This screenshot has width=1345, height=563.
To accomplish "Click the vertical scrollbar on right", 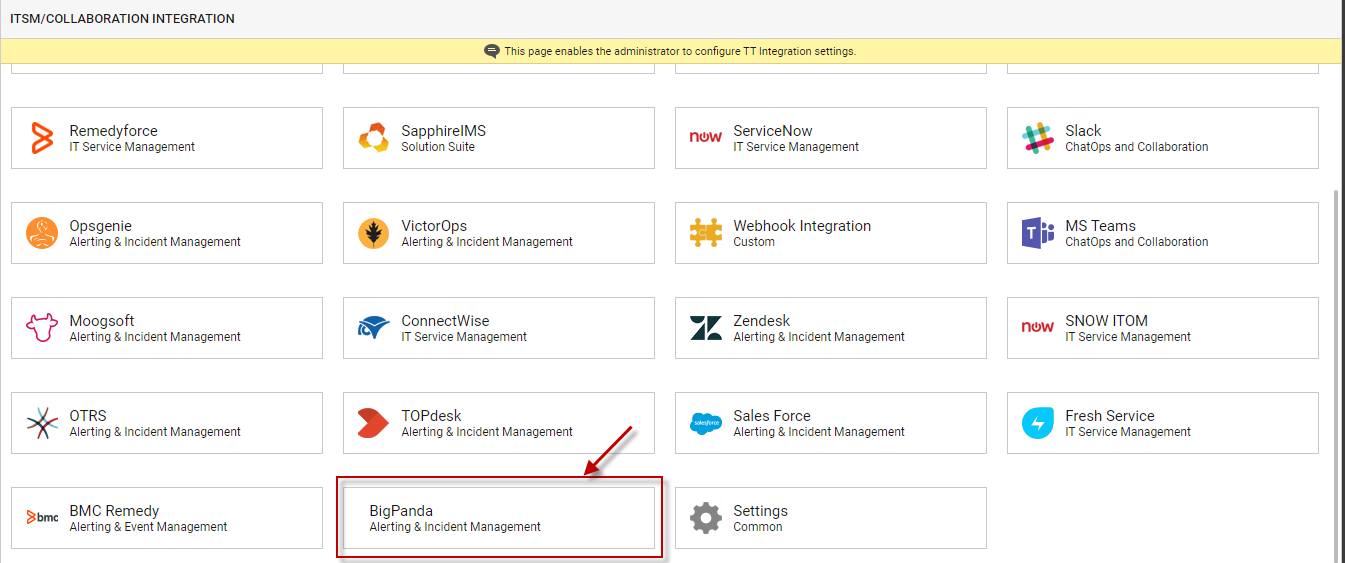I will 1339,375.
